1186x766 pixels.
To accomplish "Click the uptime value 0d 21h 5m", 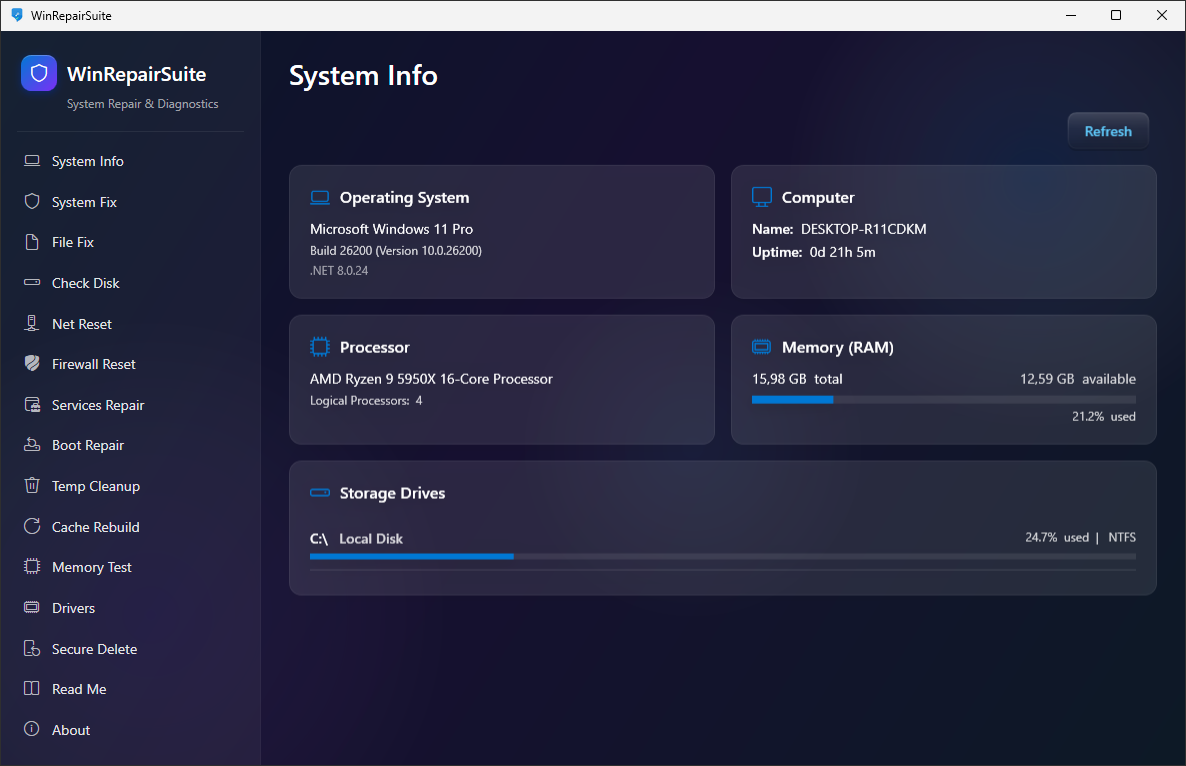I will pyautogui.click(x=842, y=253).
